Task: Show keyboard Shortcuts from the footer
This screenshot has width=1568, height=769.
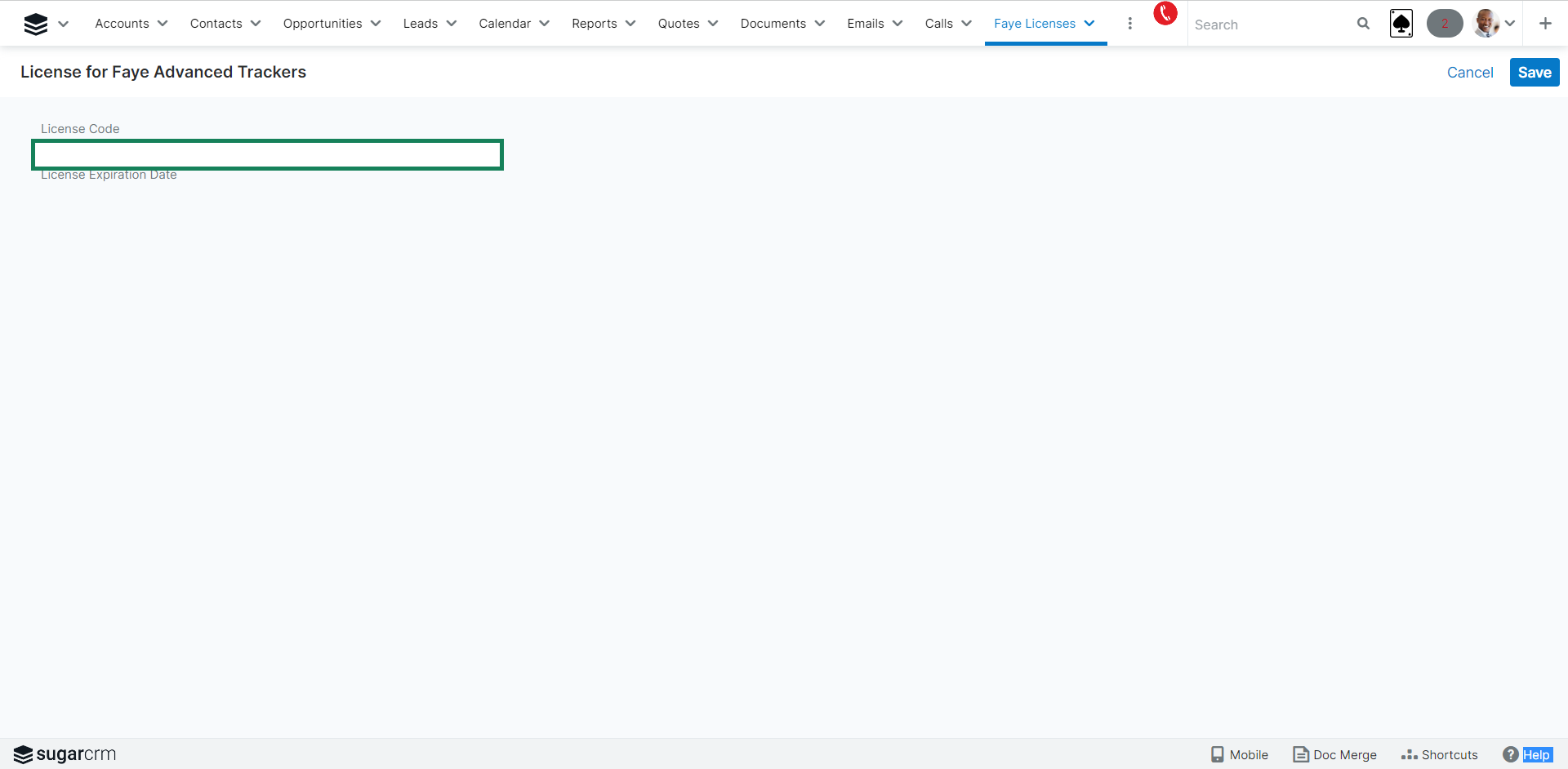Action: [1440, 754]
